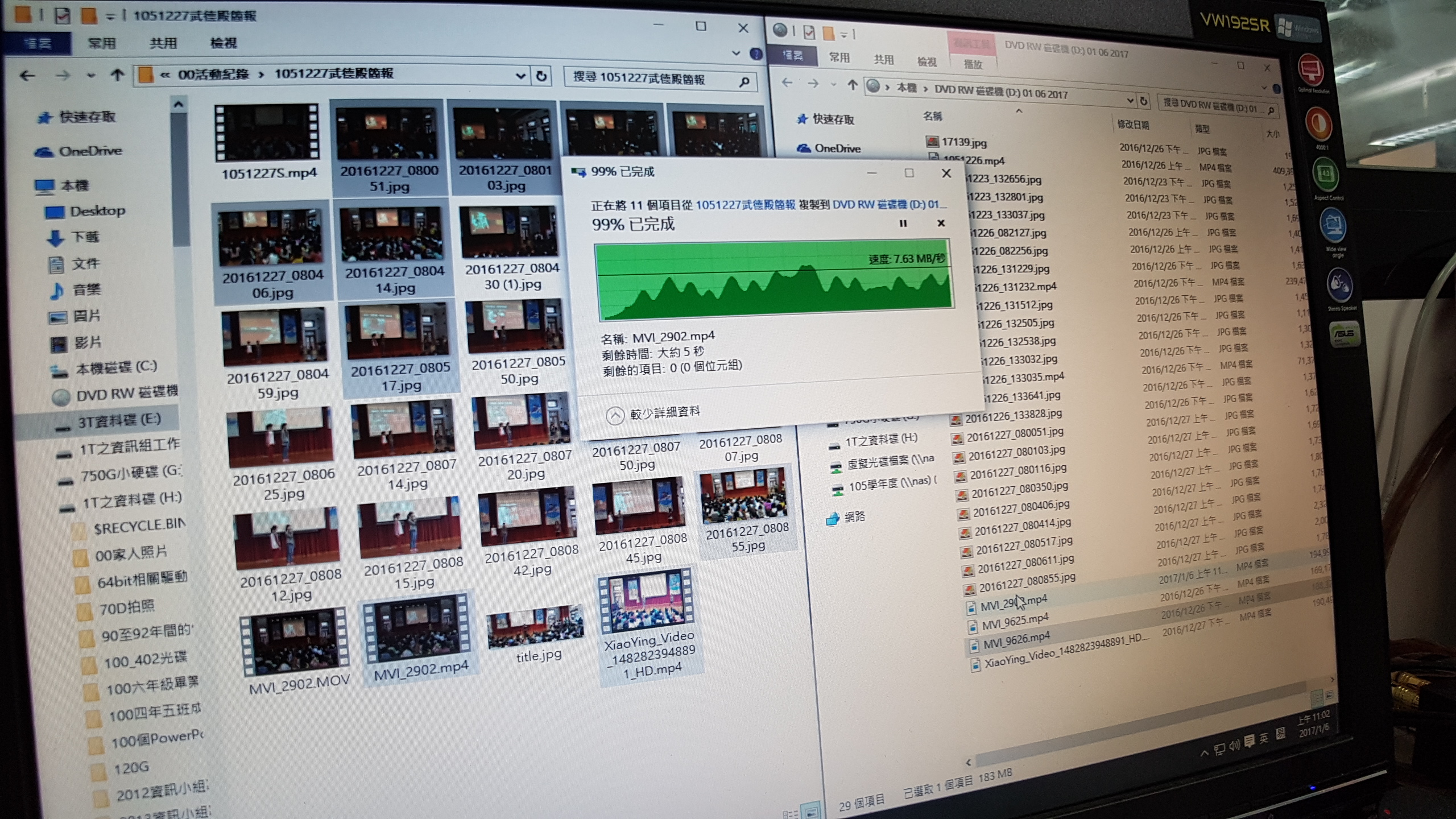Cancel the copy with the small X
The height and width of the screenshot is (819, 1456).
(x=941, y=224)
